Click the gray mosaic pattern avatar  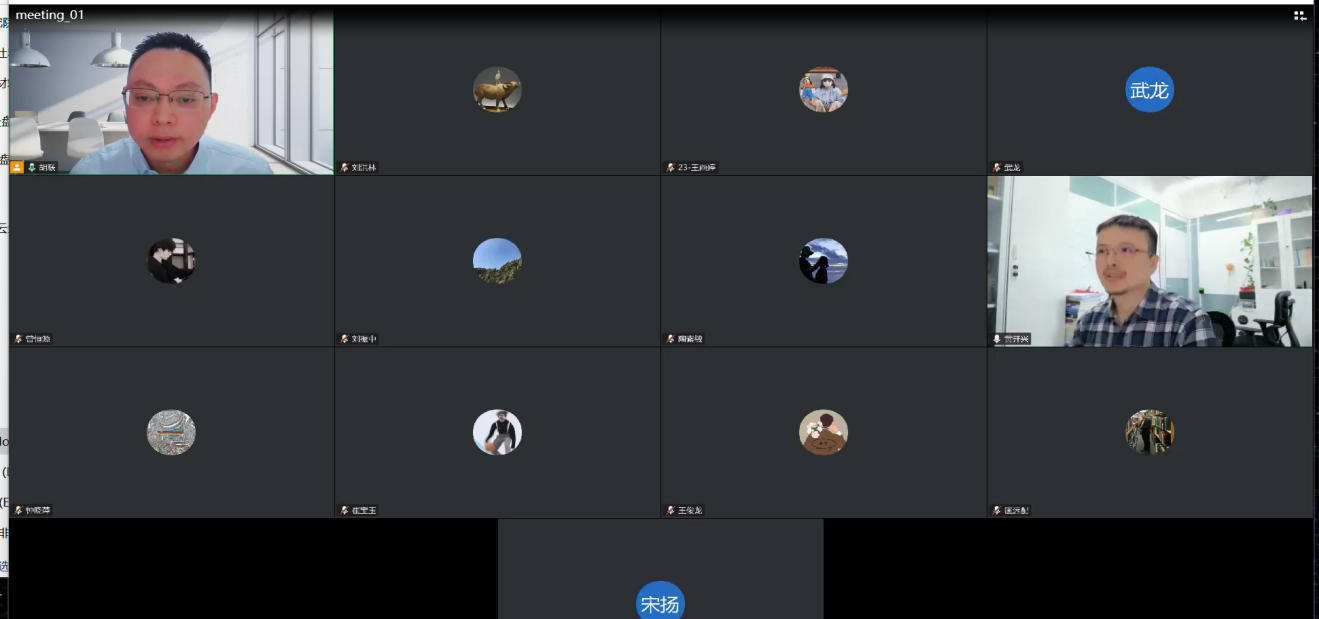click(171, 432)
